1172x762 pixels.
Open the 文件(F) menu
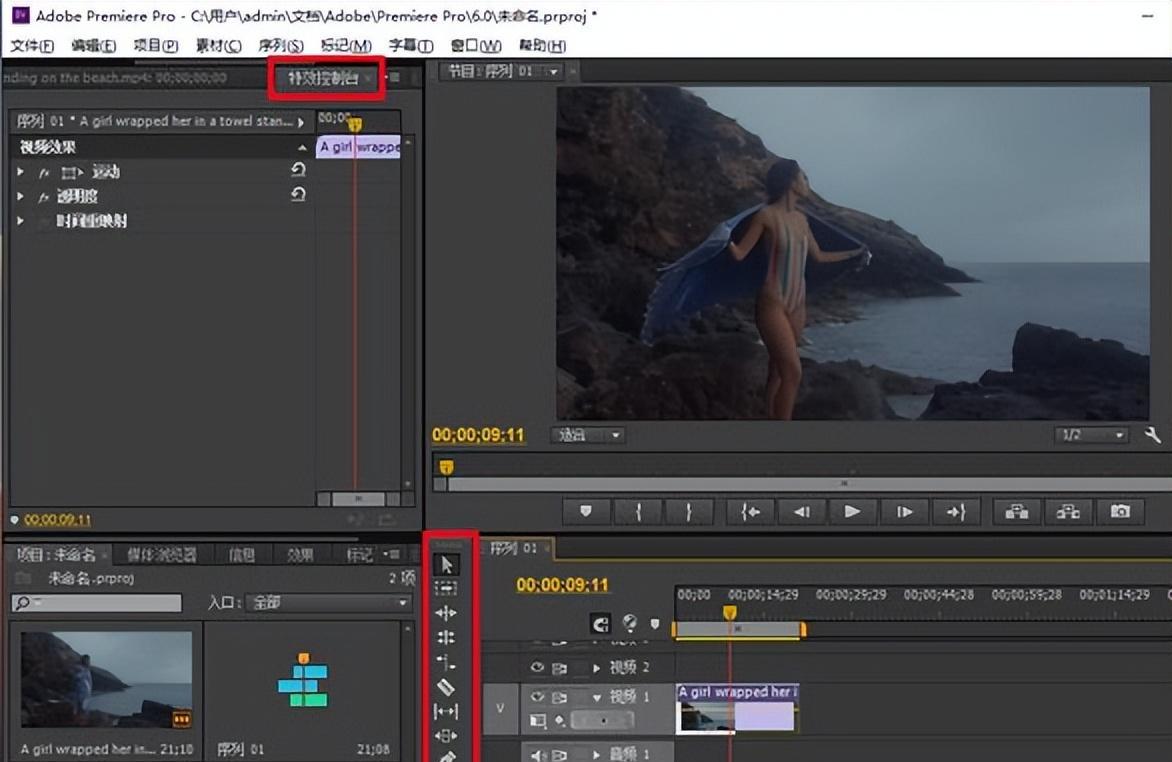[32, 46]
